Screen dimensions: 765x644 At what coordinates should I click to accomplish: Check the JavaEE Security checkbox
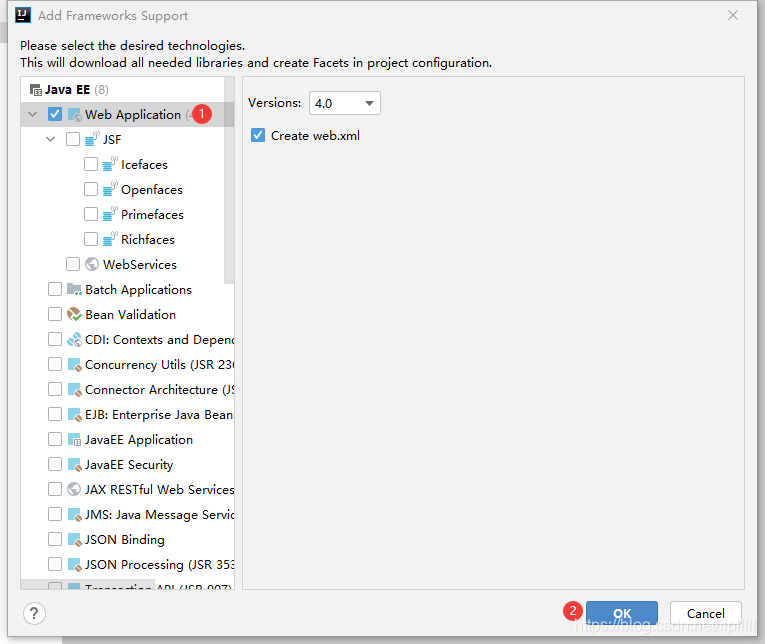tap(55, 464)
